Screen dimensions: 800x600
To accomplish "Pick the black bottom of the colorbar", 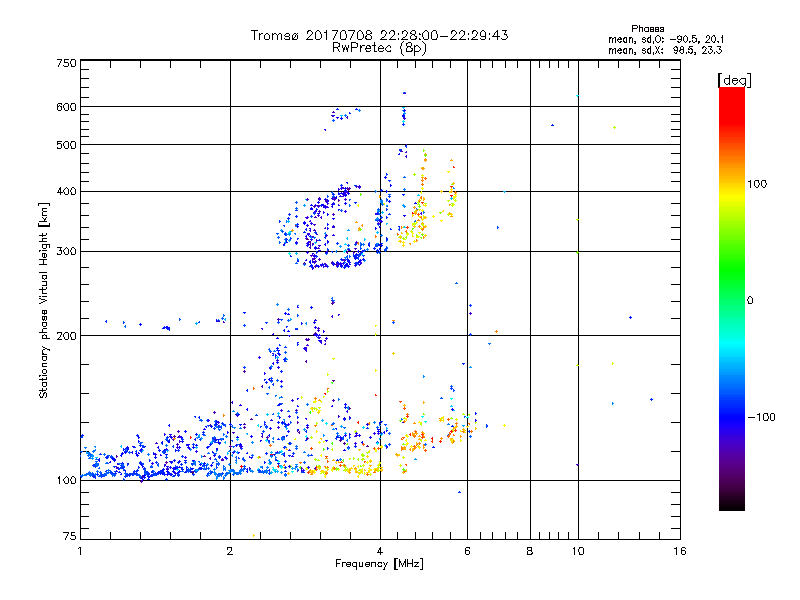I will tap(732, 505).
